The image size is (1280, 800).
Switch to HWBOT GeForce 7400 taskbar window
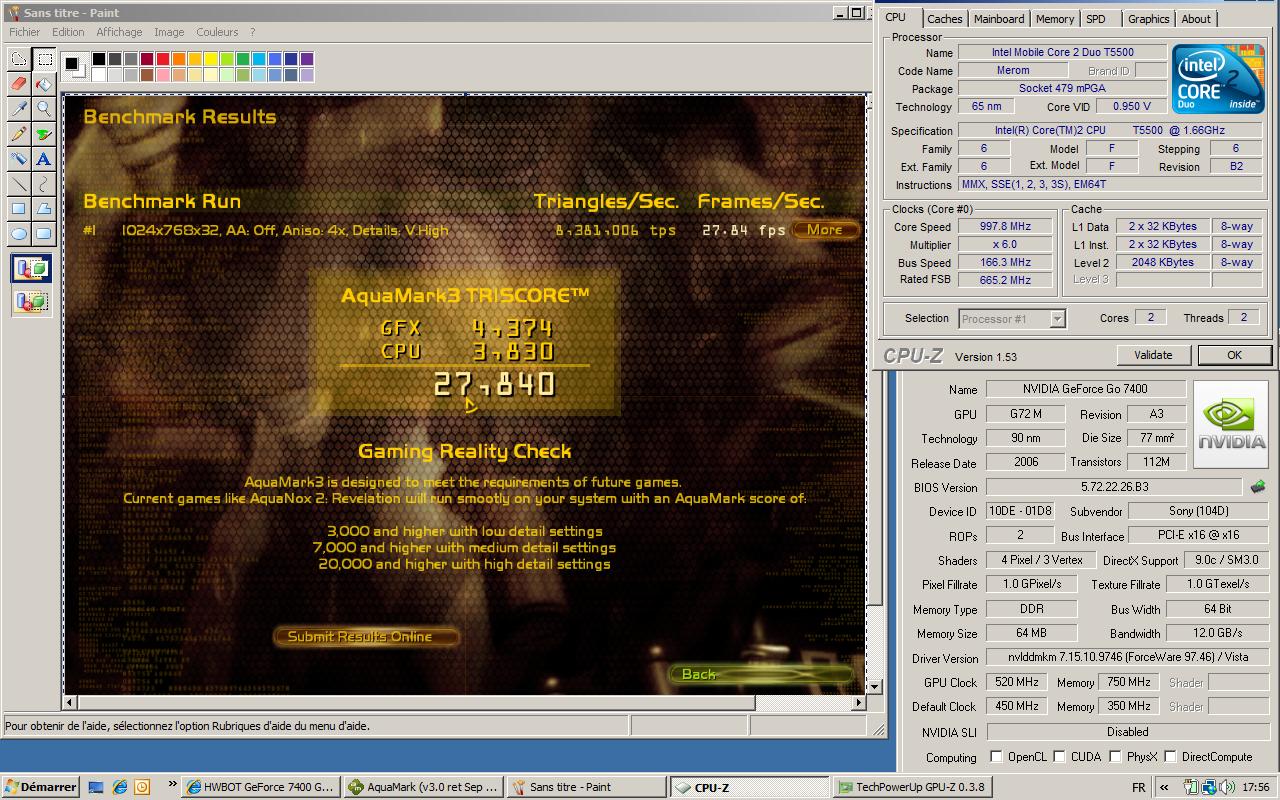[x=260, y=787]
